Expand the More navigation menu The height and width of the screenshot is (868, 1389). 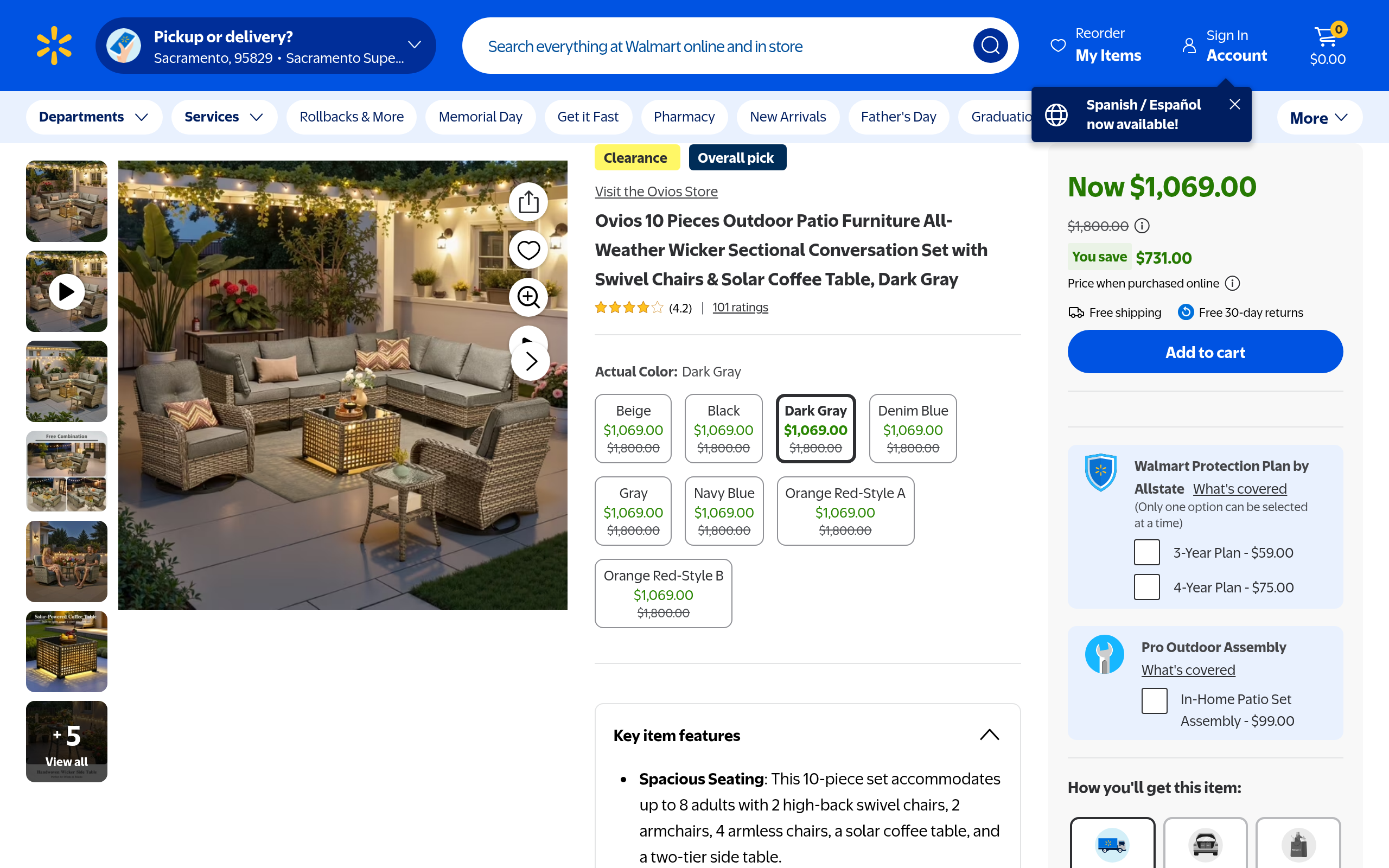point(1319,118)
